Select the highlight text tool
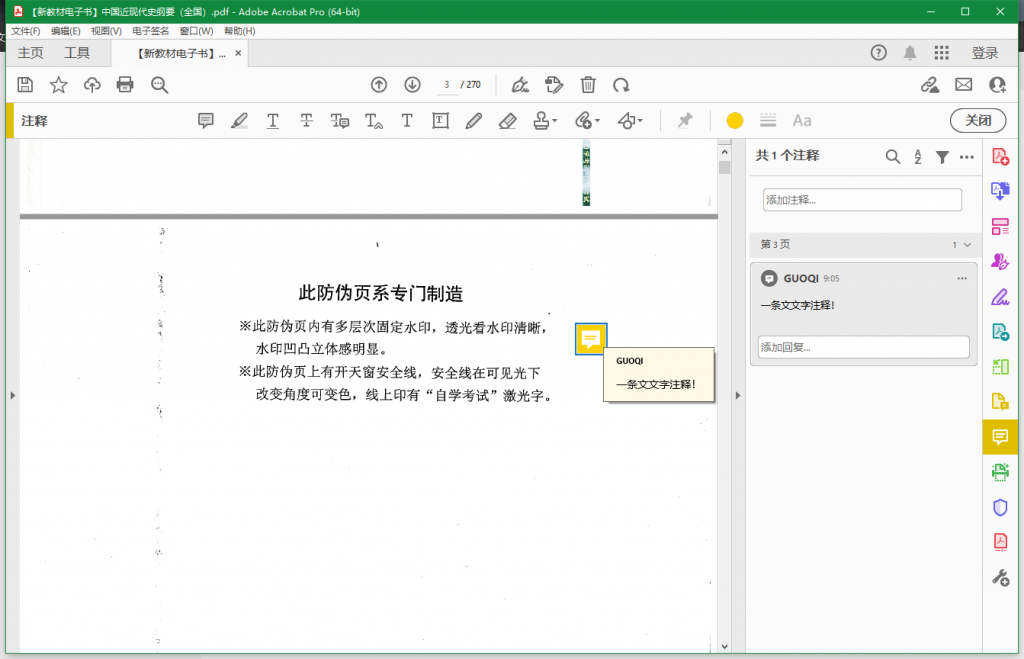This screenshot has height=659, width=1024. pyautogui.click(x=239, y=121)
